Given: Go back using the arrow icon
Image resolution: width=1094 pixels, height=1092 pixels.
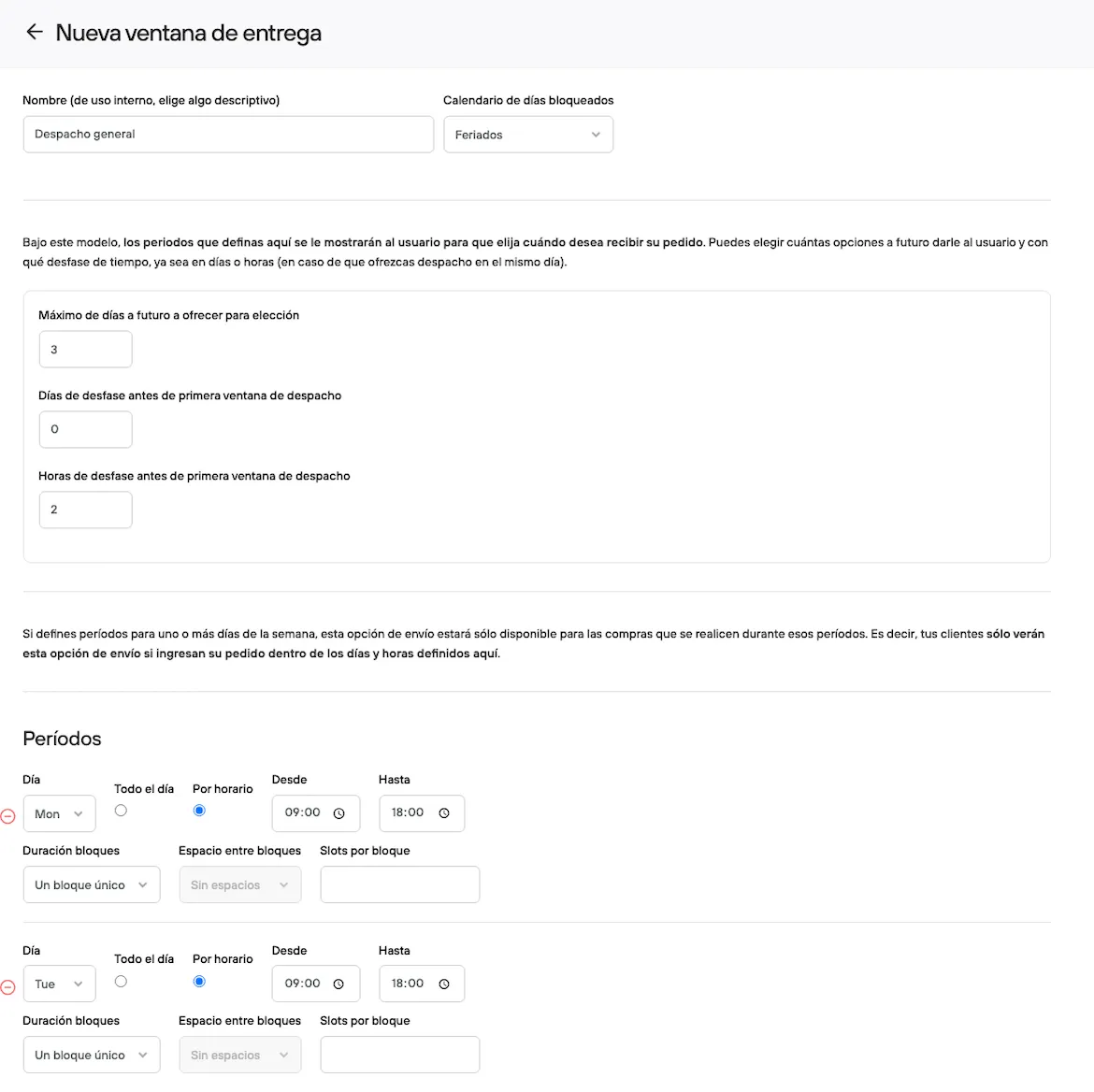Looking at the screenshot, I should click(x=35, y=32).
